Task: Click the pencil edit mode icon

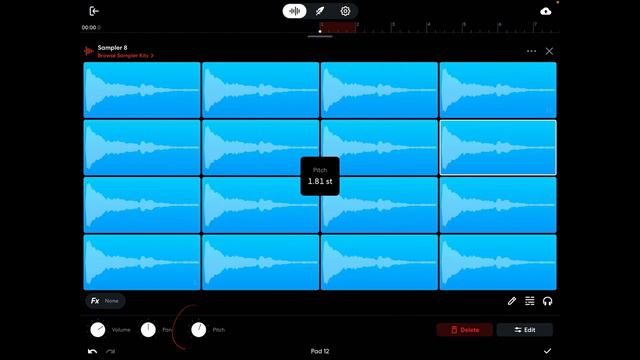Action: pos(511,301)
